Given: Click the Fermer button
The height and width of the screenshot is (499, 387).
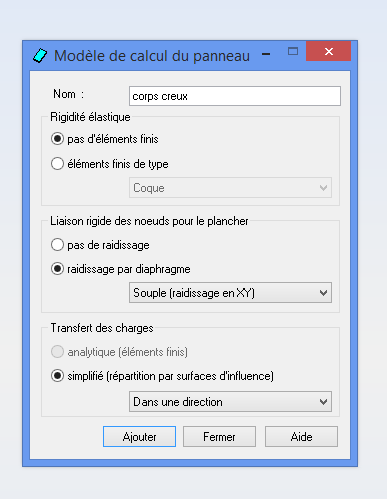Looking at the screenshot, I should (219, 436).
